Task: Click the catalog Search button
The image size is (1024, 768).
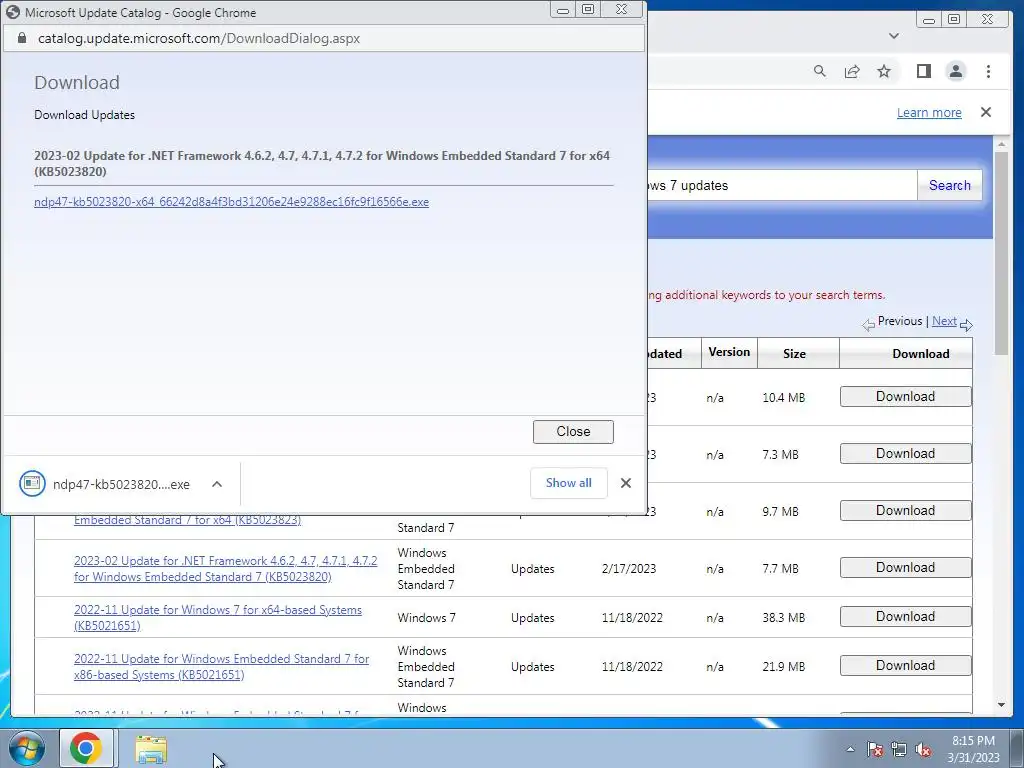Action: (x=950, y=185)
